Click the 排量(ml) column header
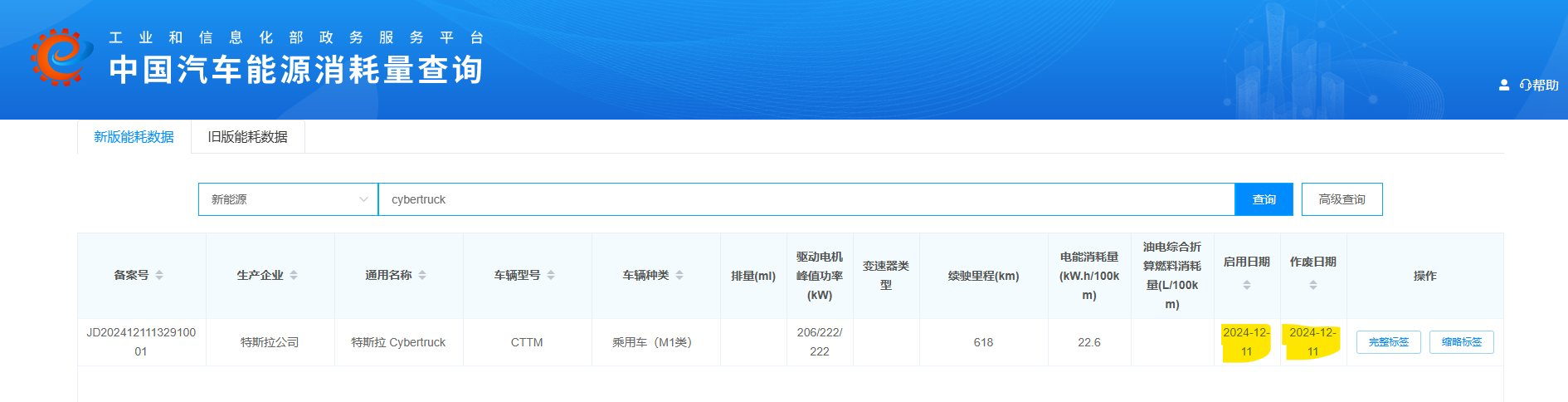This screenshot has height=402, width=1568. pos(753,276)
